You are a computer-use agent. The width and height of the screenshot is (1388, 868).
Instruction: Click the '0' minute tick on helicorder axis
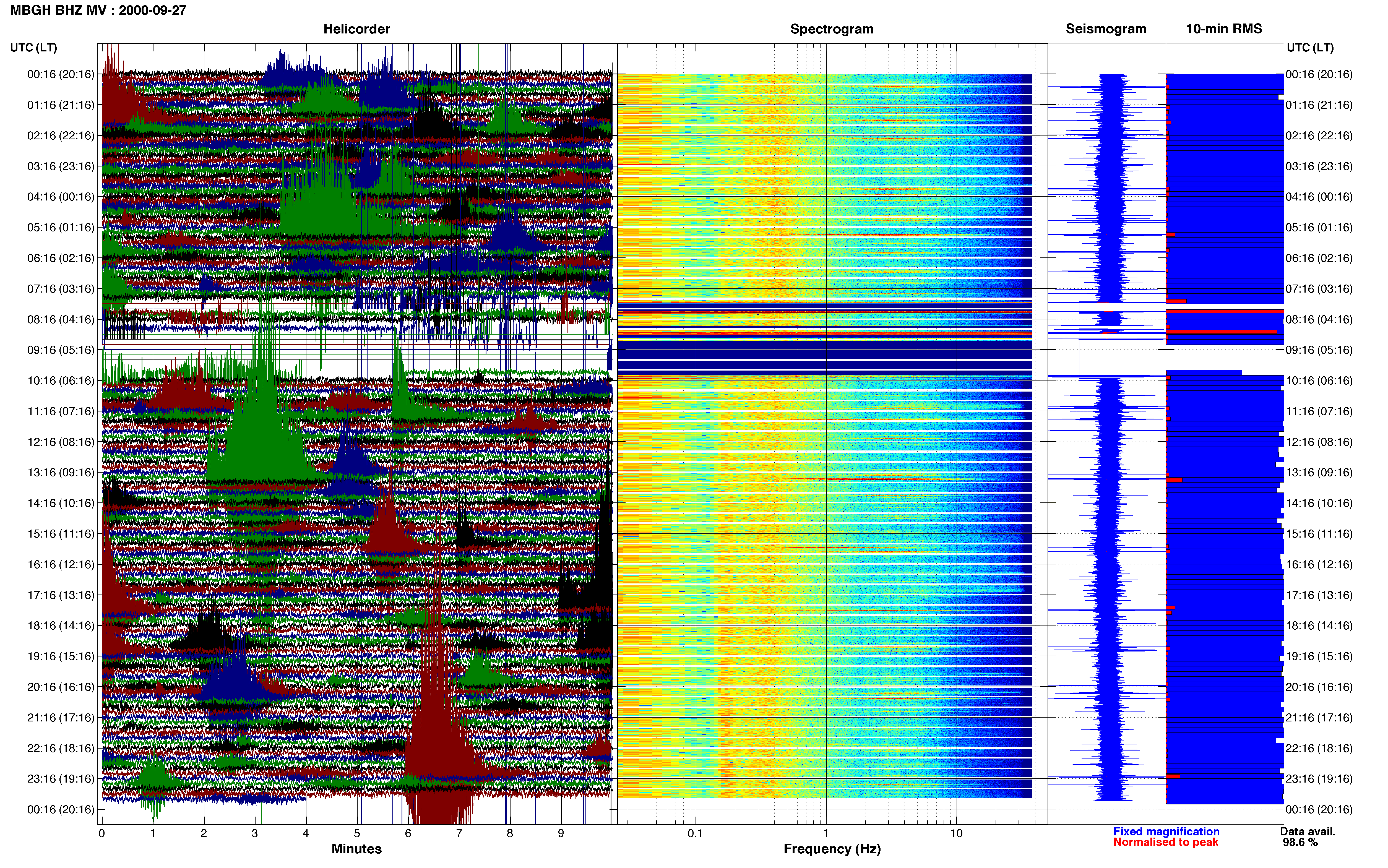point(101,833)
